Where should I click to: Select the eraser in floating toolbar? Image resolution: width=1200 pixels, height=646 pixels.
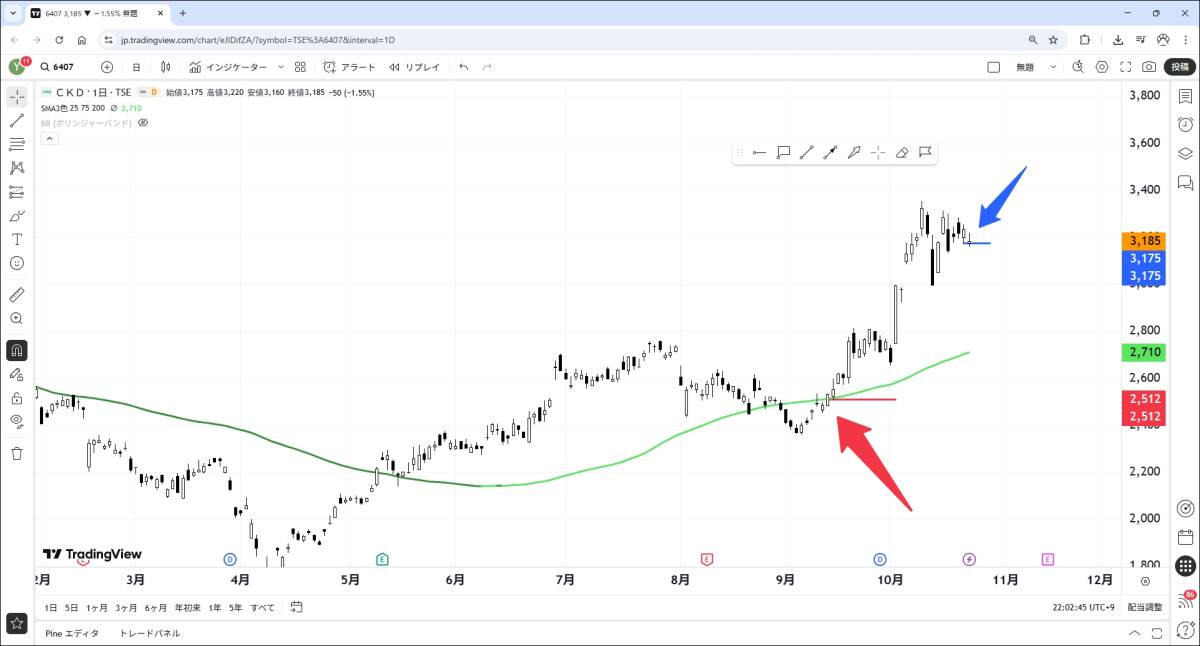901,152
